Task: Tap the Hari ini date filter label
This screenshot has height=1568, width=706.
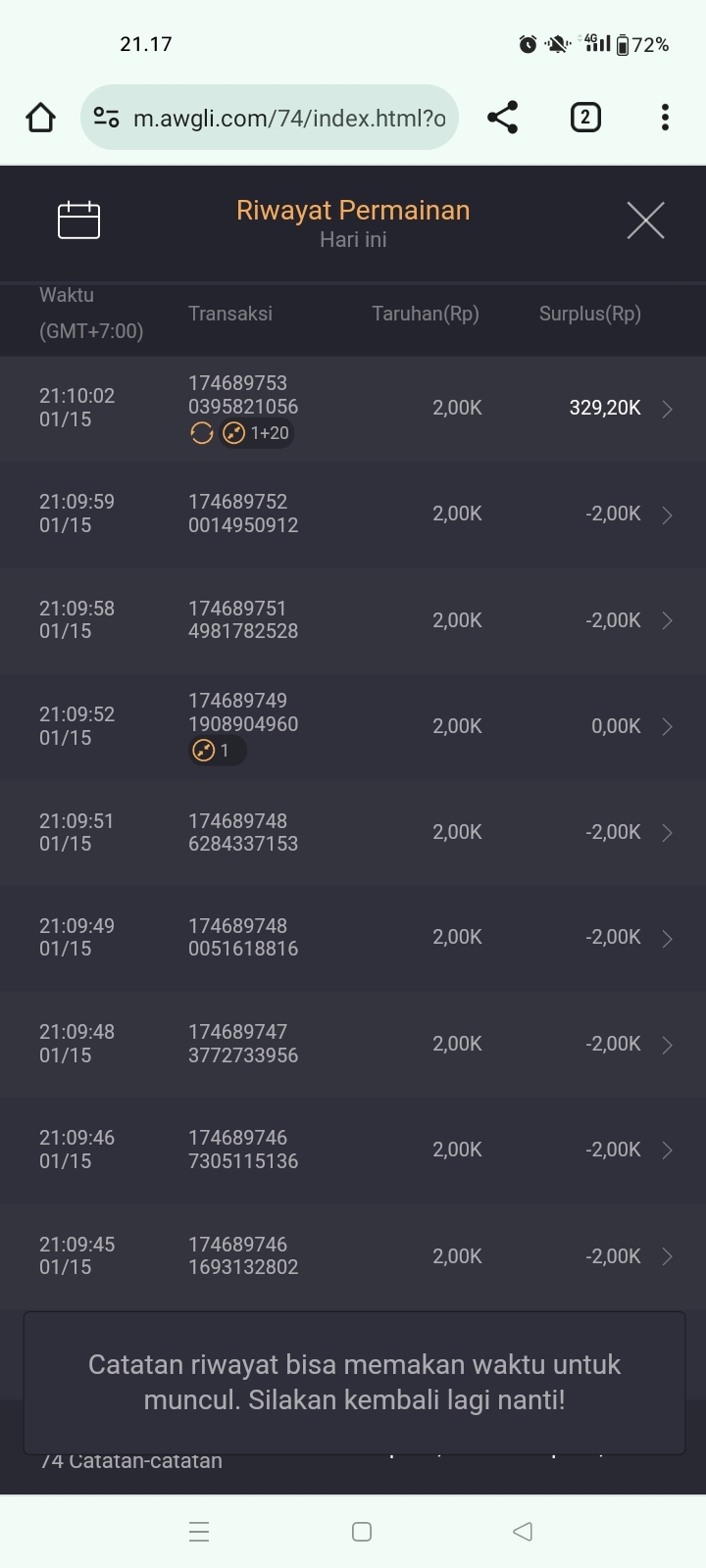Action: coord(353,240)
